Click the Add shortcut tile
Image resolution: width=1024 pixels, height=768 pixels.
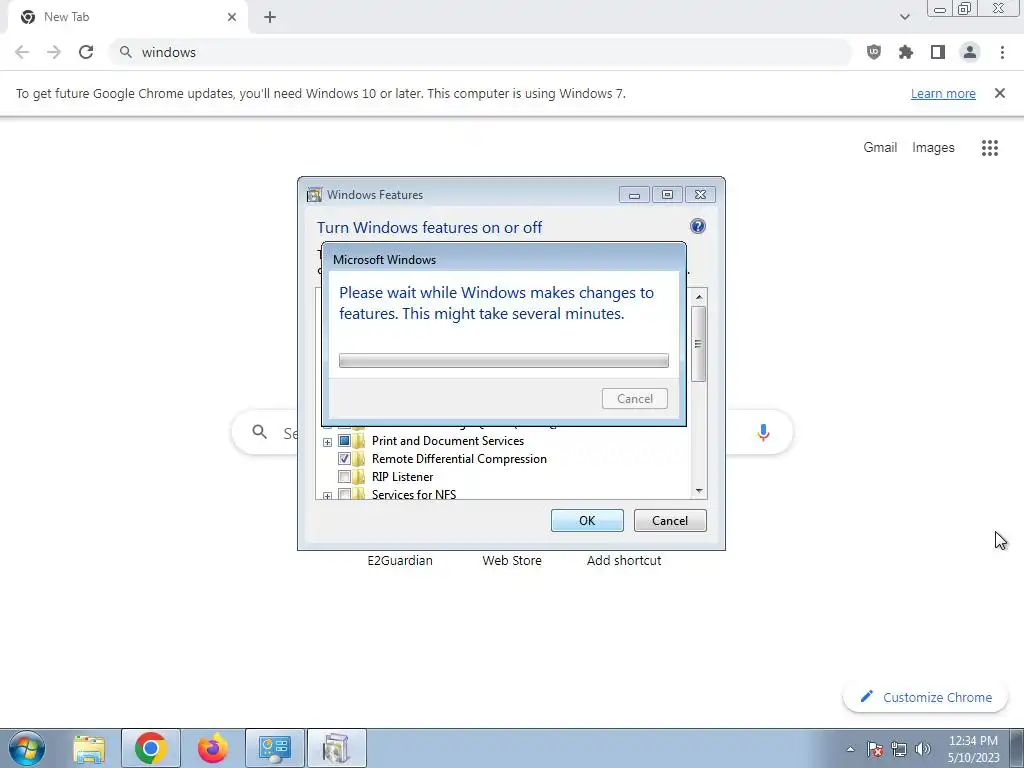click(x=624, y=560)
